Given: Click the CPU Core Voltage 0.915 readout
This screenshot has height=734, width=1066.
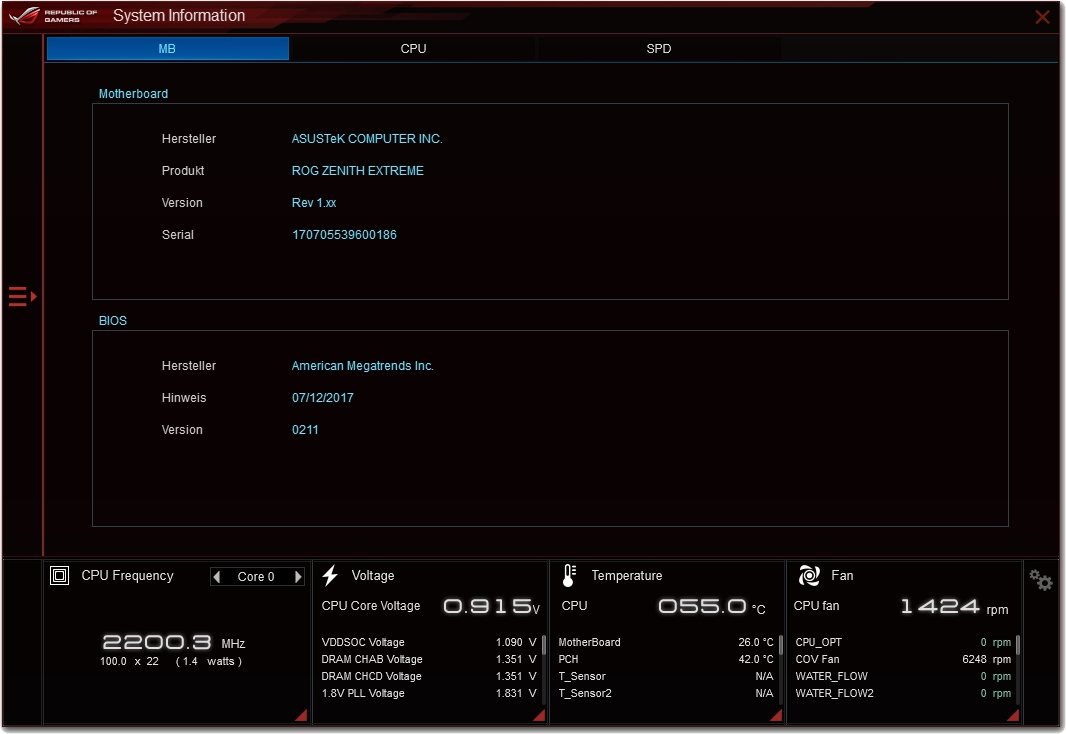Looking at the screenshot, I should coord(492,606).
